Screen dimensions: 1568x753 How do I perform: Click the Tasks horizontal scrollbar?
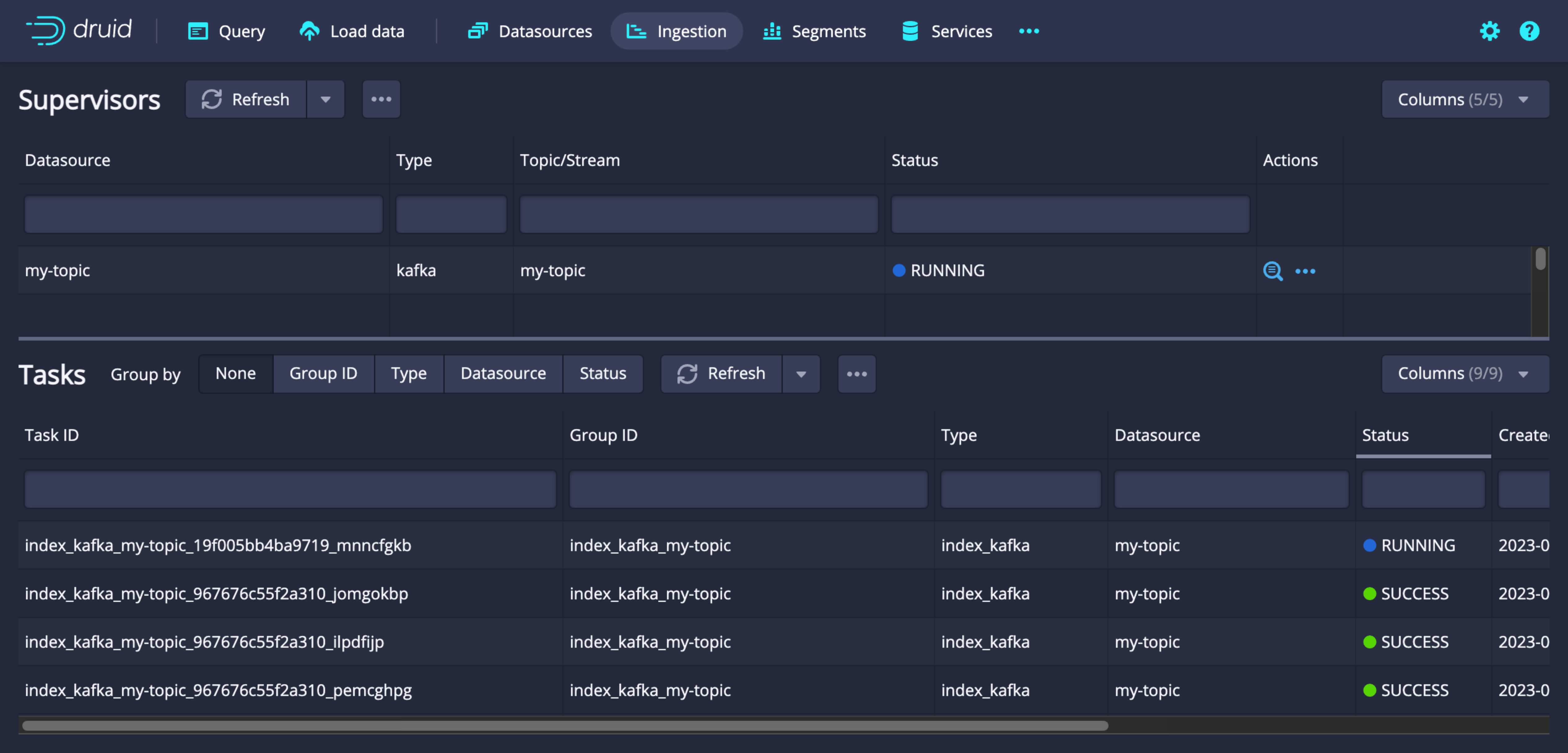(565, 725)
